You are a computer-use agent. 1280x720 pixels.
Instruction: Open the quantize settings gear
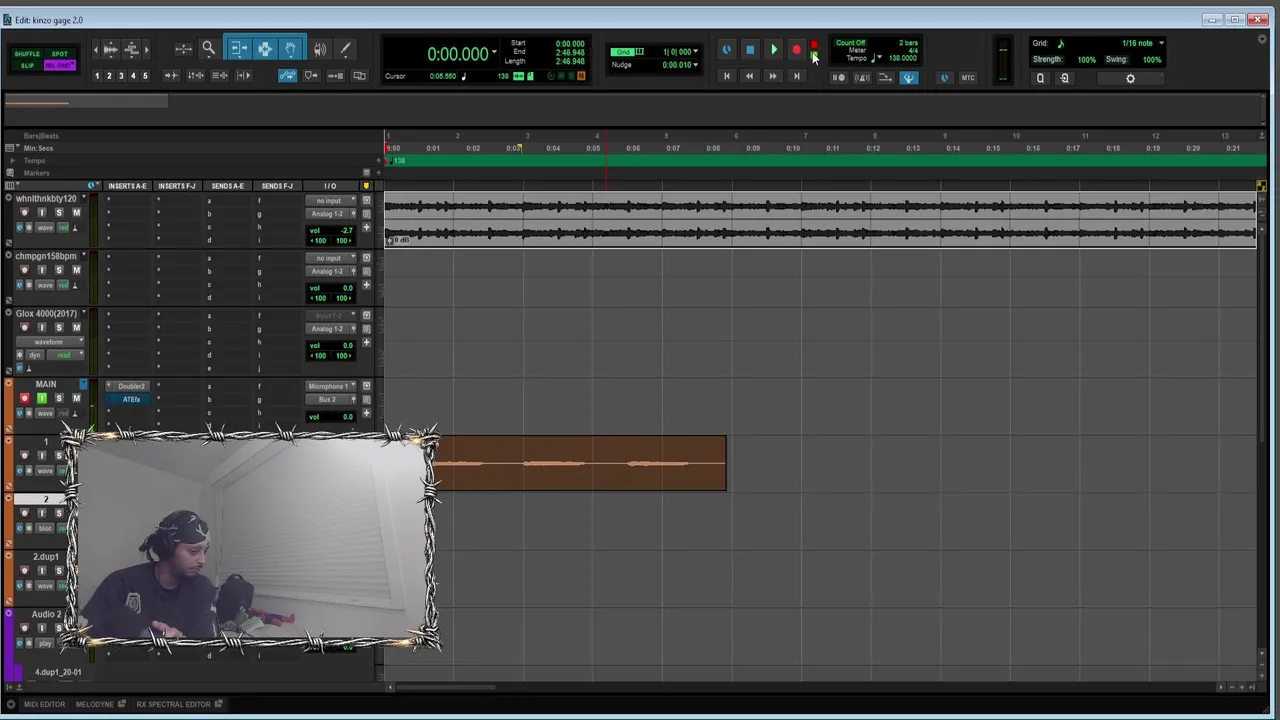tap(1130, 78)
